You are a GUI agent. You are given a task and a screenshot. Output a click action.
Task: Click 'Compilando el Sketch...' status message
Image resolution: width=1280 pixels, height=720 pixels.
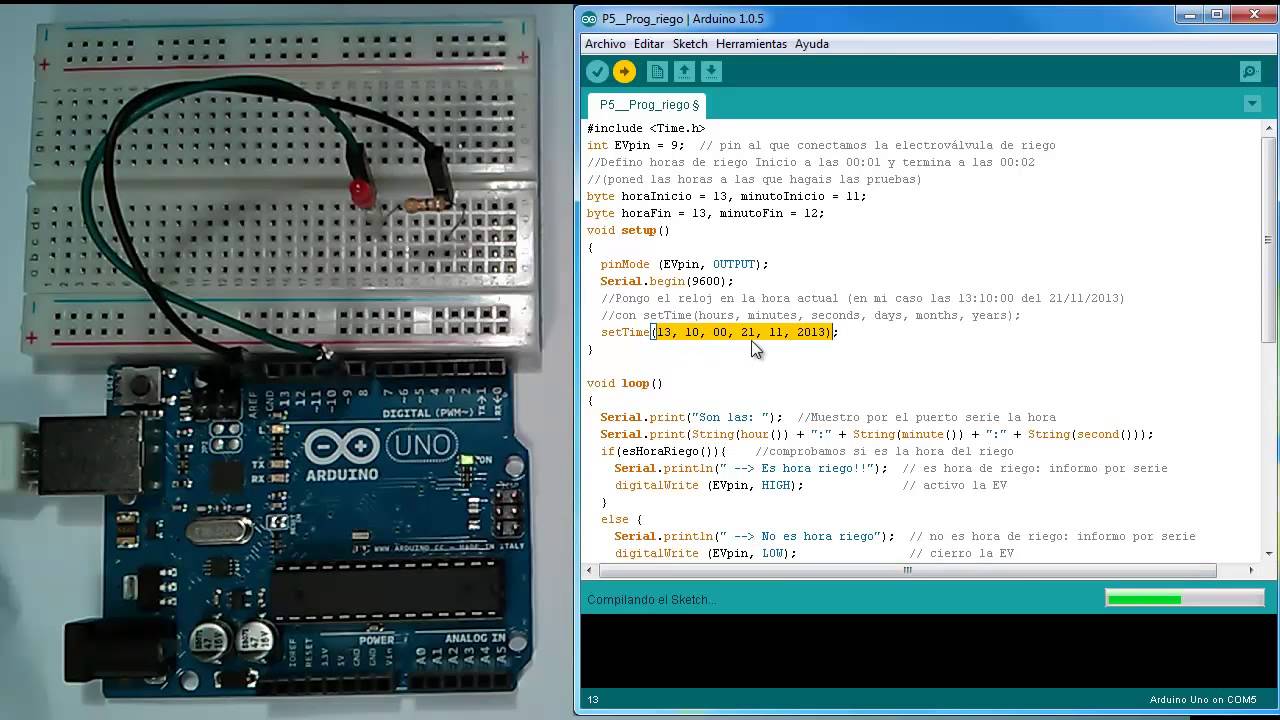pos(651,600)
